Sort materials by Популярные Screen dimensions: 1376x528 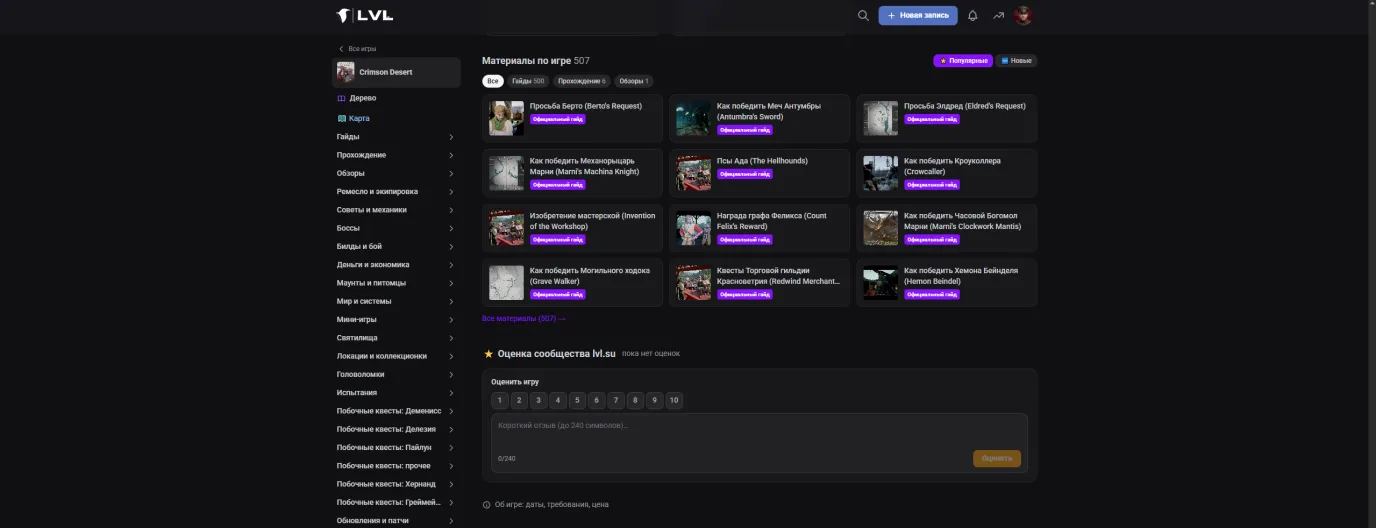click(963, 61)
